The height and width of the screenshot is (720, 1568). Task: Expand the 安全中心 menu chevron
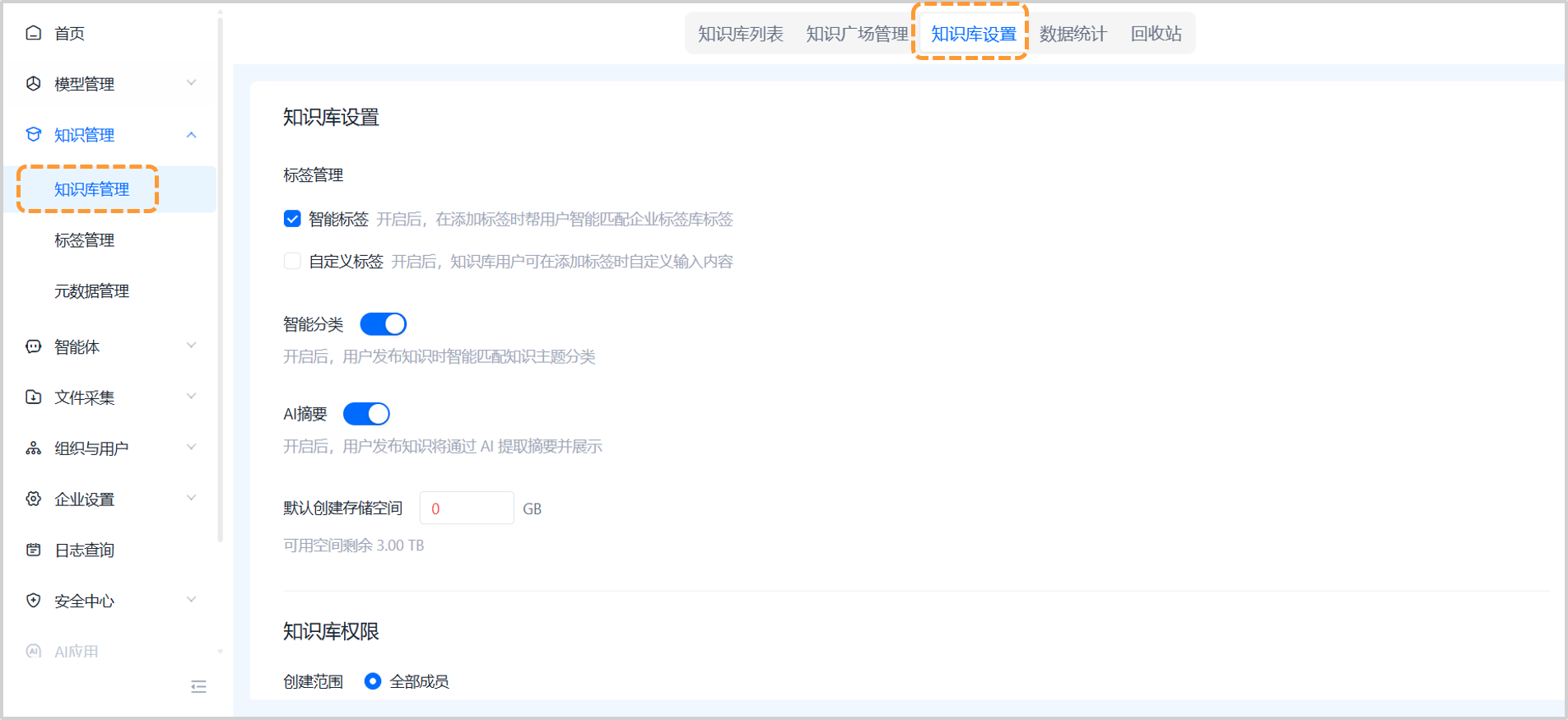point(191,600)
